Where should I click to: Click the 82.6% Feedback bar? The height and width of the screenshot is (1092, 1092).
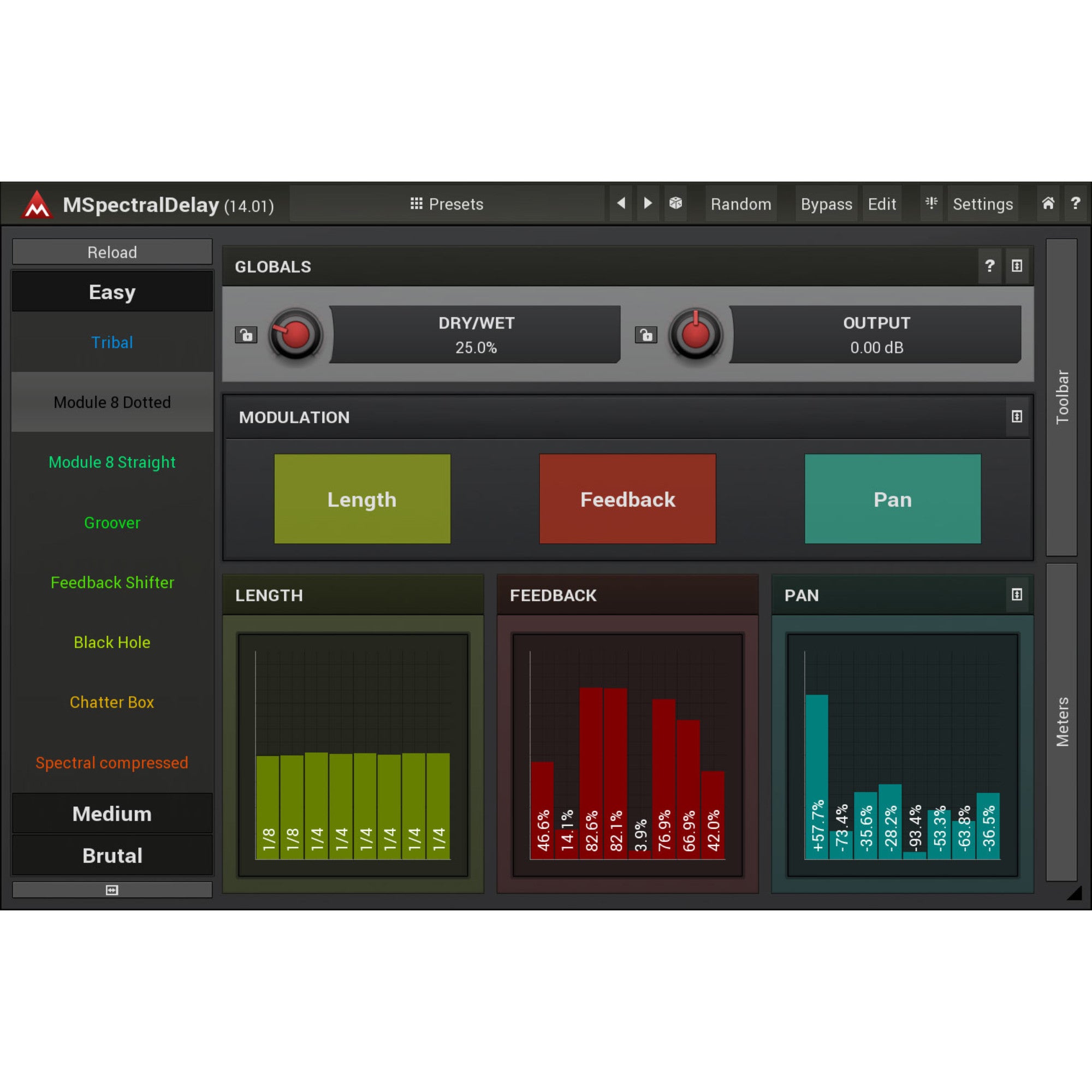tap(591, 774)
